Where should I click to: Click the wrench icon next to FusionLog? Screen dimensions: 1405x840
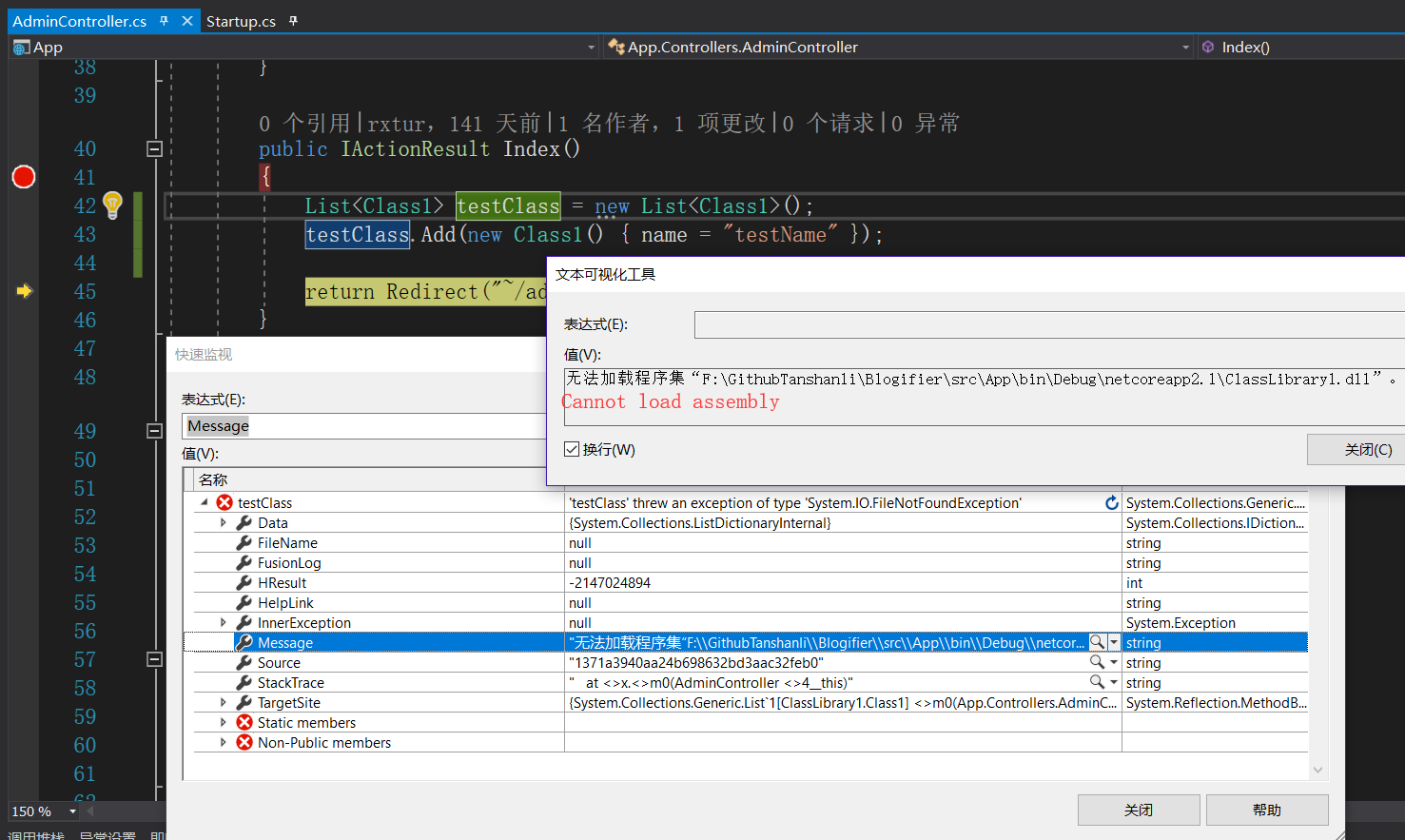point(244,562)
